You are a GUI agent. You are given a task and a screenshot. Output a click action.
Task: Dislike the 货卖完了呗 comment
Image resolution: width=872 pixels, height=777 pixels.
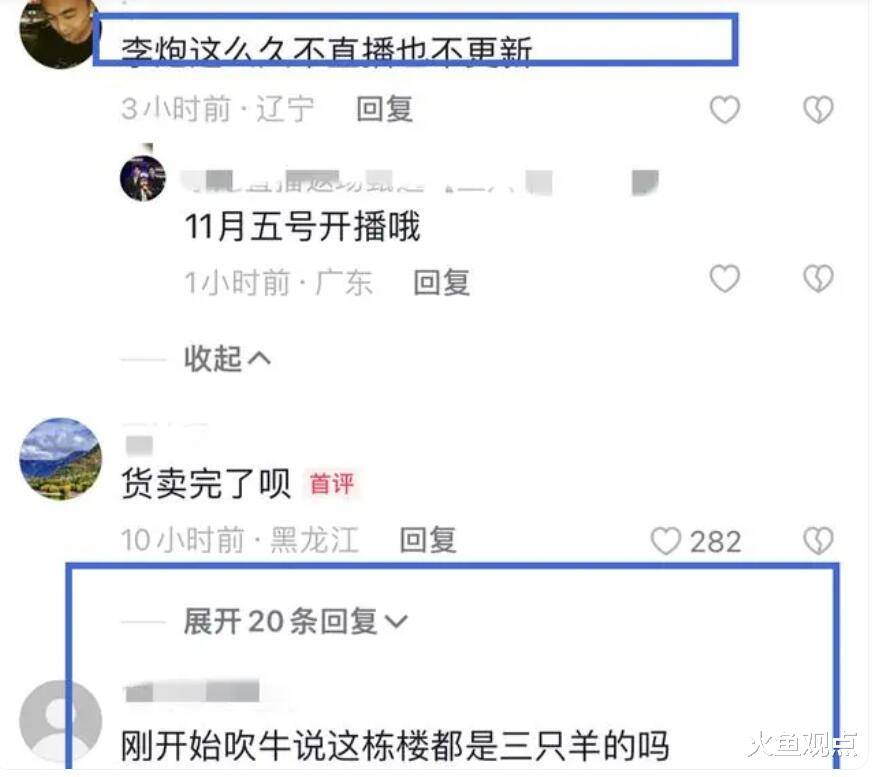coord(818,541)
